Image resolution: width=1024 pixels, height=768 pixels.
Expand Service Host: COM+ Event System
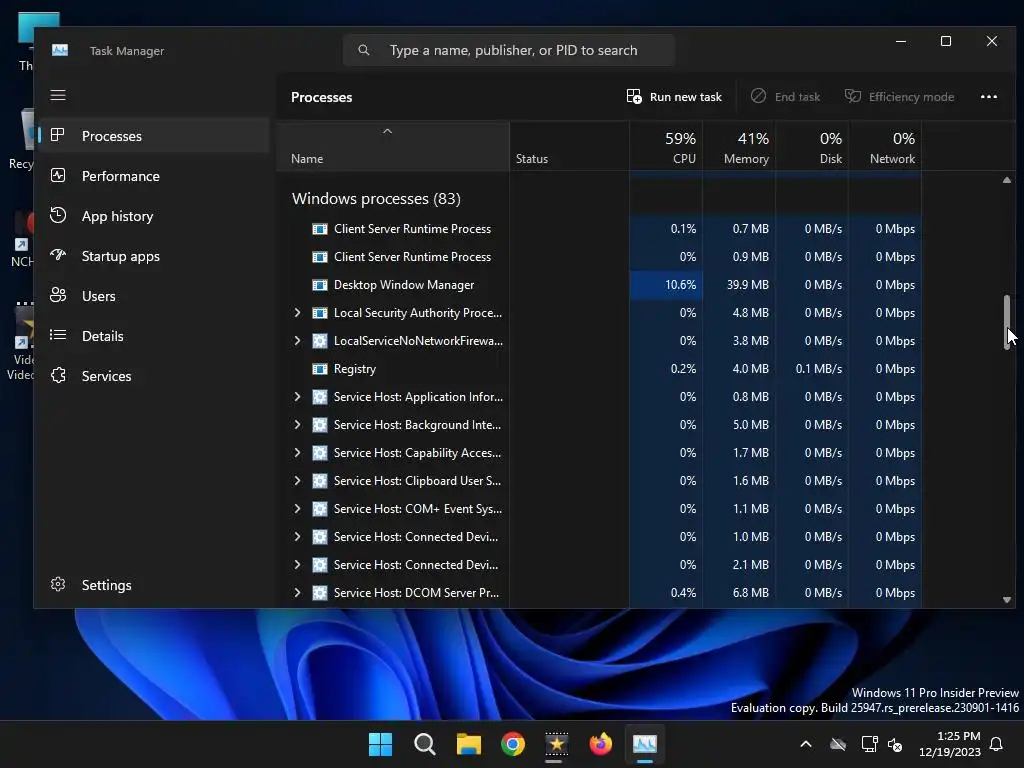297,509
